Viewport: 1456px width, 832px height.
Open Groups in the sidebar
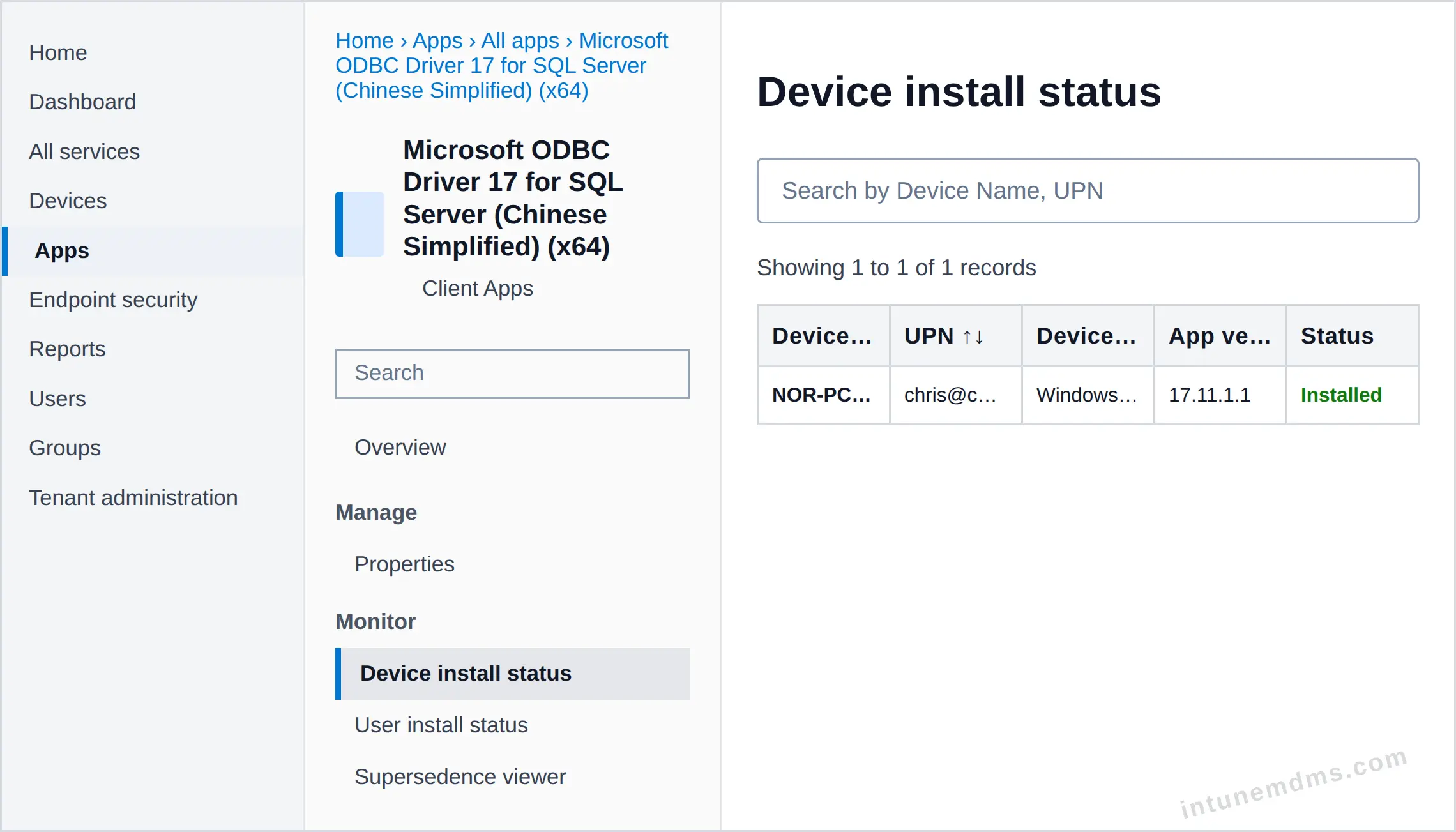coord(65,448)
